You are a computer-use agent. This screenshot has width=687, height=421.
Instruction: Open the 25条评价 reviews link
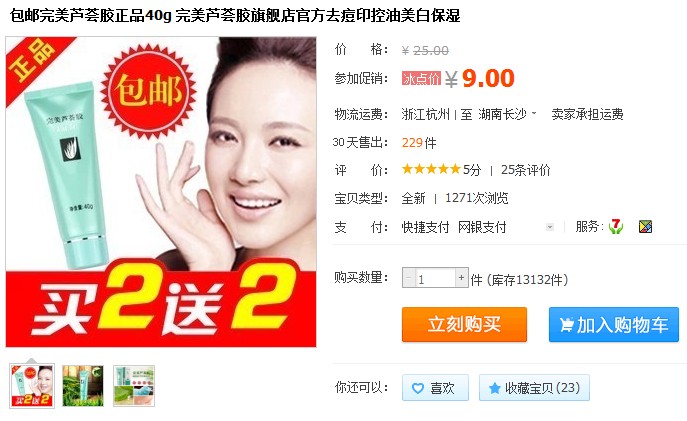526,170
